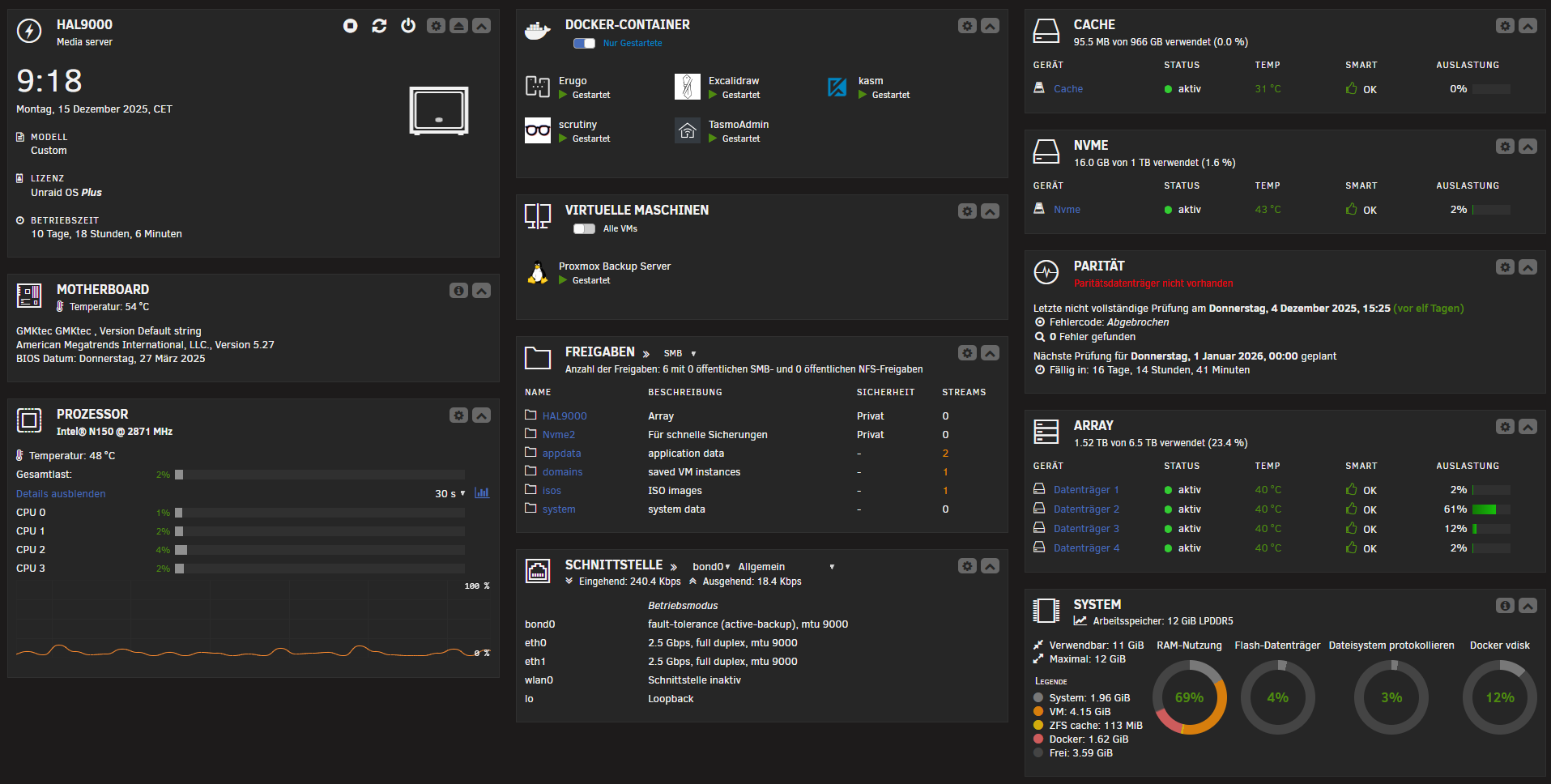1551x784 pixels.
Task: Change the 30 s CPU interval dropdown
Action: click(450, 494)
